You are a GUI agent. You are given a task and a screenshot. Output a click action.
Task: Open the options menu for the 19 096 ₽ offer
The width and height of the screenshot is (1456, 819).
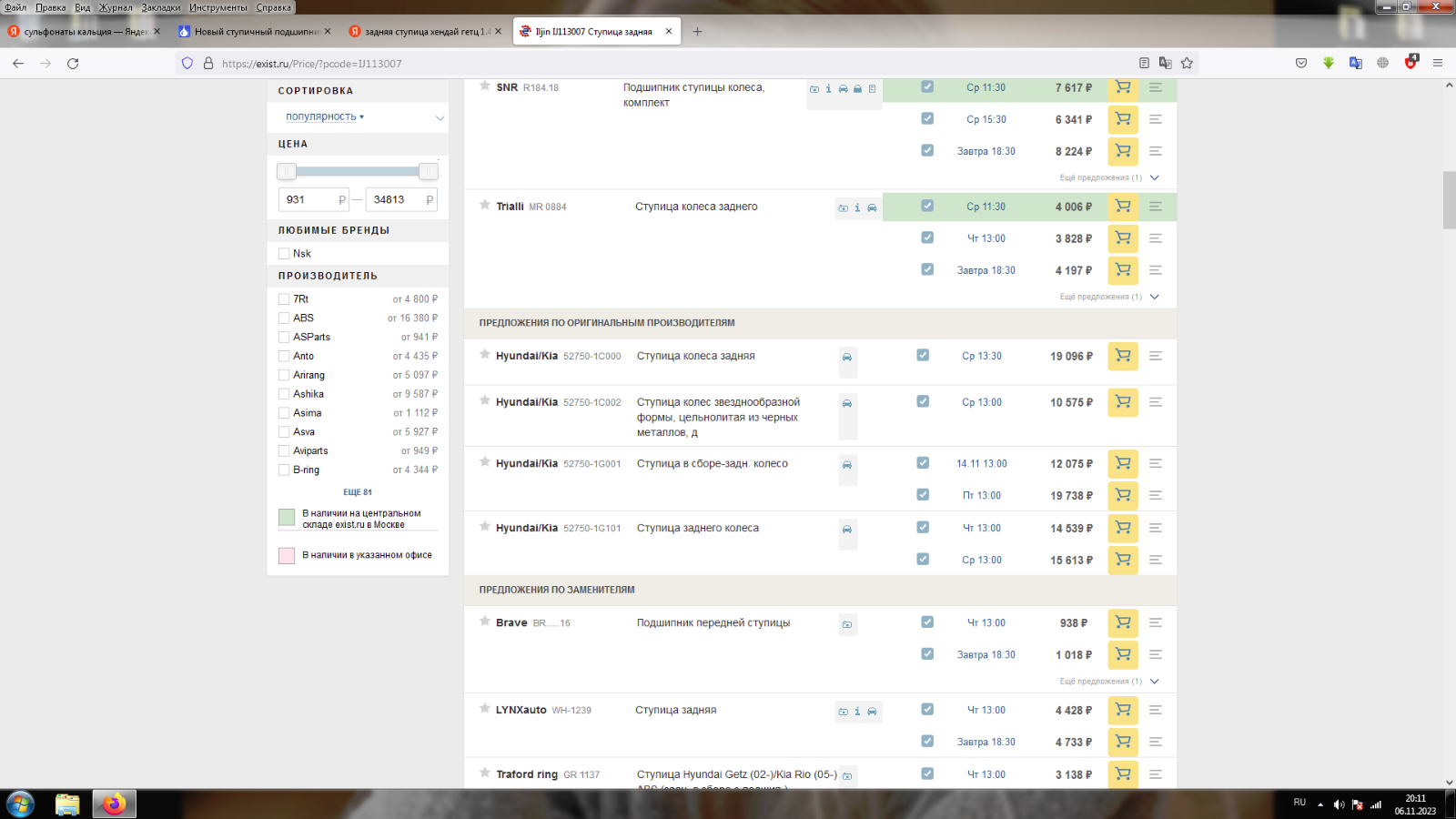click(1156, 356)
